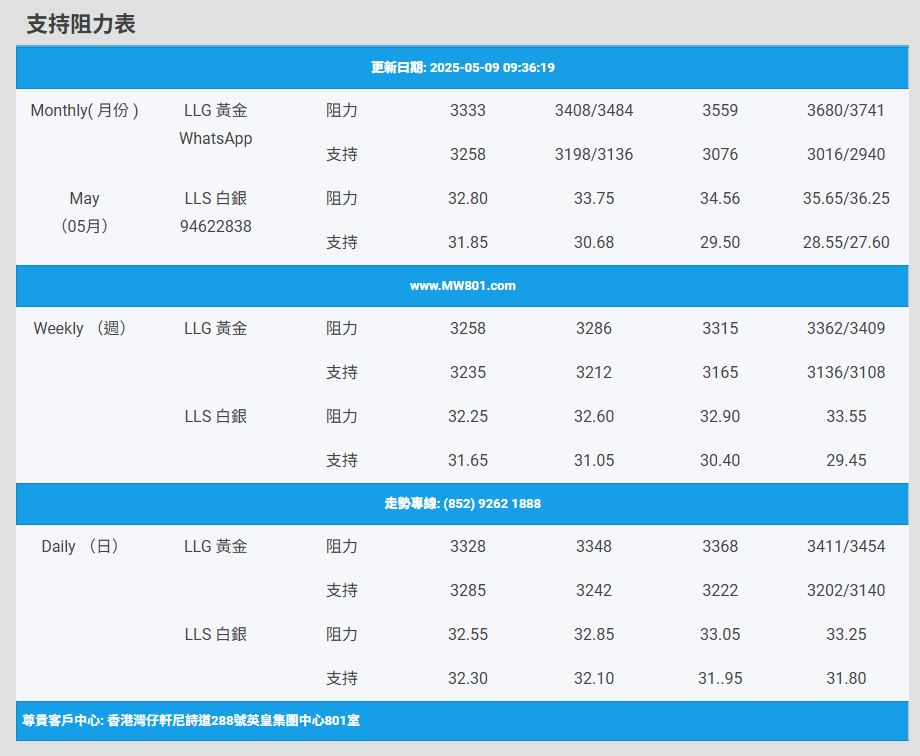Image resolution: width=920 pixels, height=756 pixels.
Task: Select the value 33.05
Action: [720, 634]
